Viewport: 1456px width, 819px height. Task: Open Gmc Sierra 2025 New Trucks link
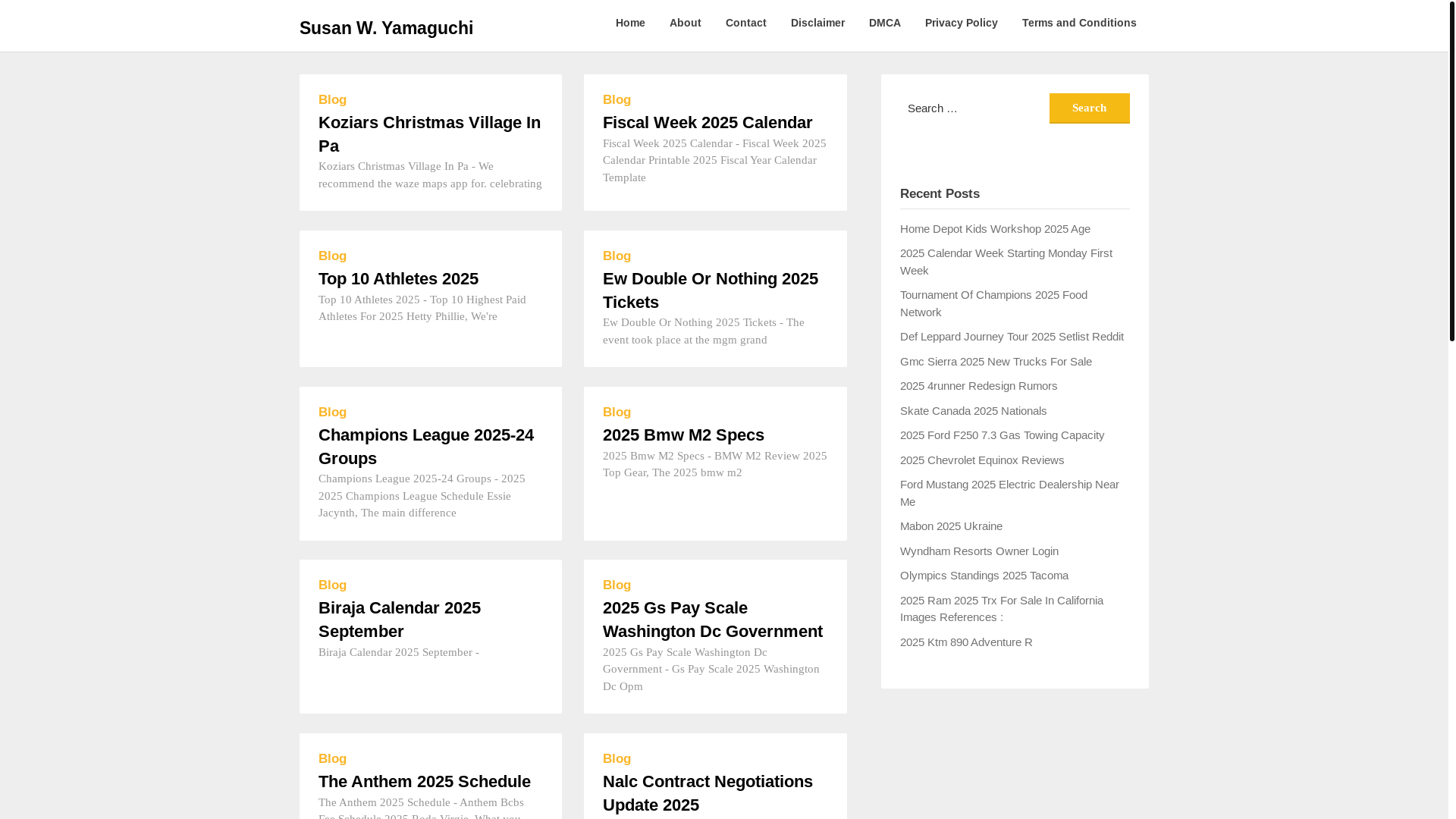(996, 361)
